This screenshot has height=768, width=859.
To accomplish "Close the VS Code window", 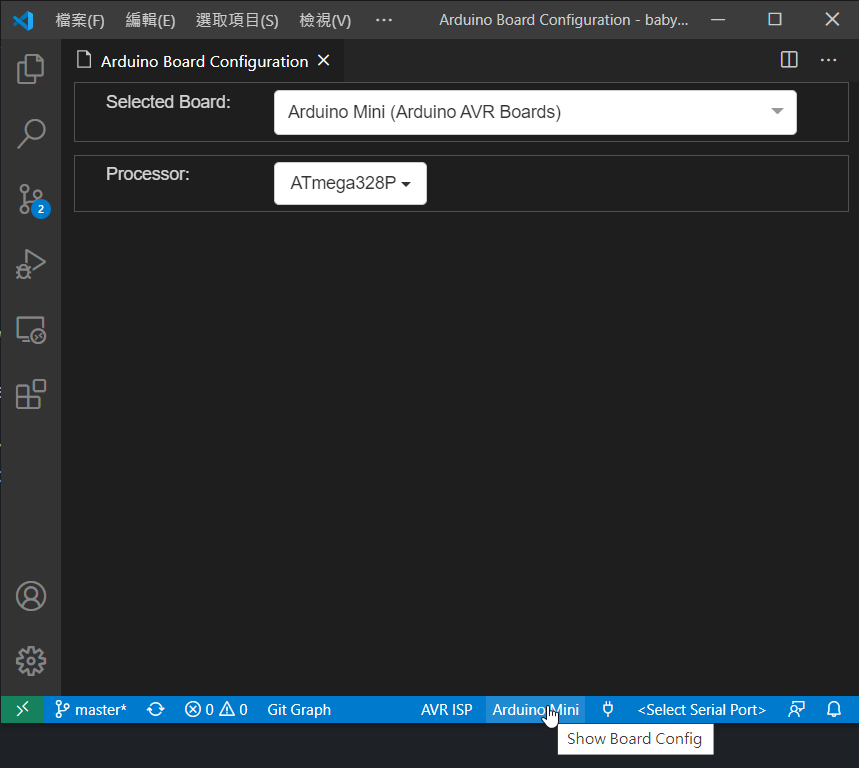I will click(x=832, y=20).
